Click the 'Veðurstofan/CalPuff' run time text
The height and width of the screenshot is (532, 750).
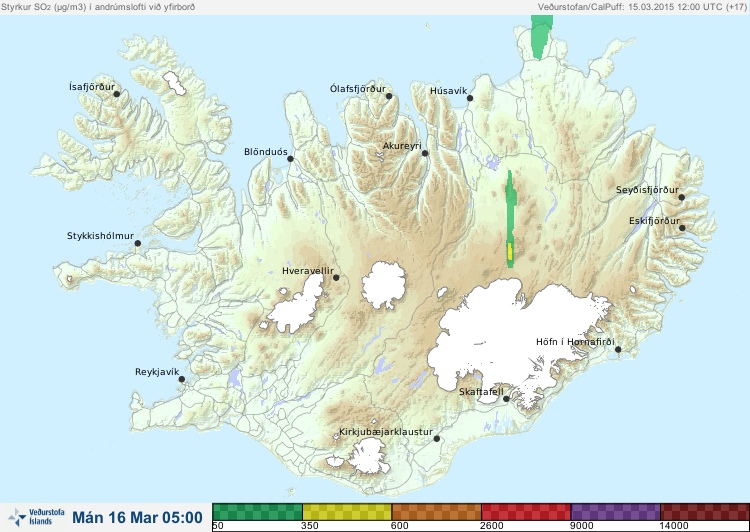[x=641, y=7]
